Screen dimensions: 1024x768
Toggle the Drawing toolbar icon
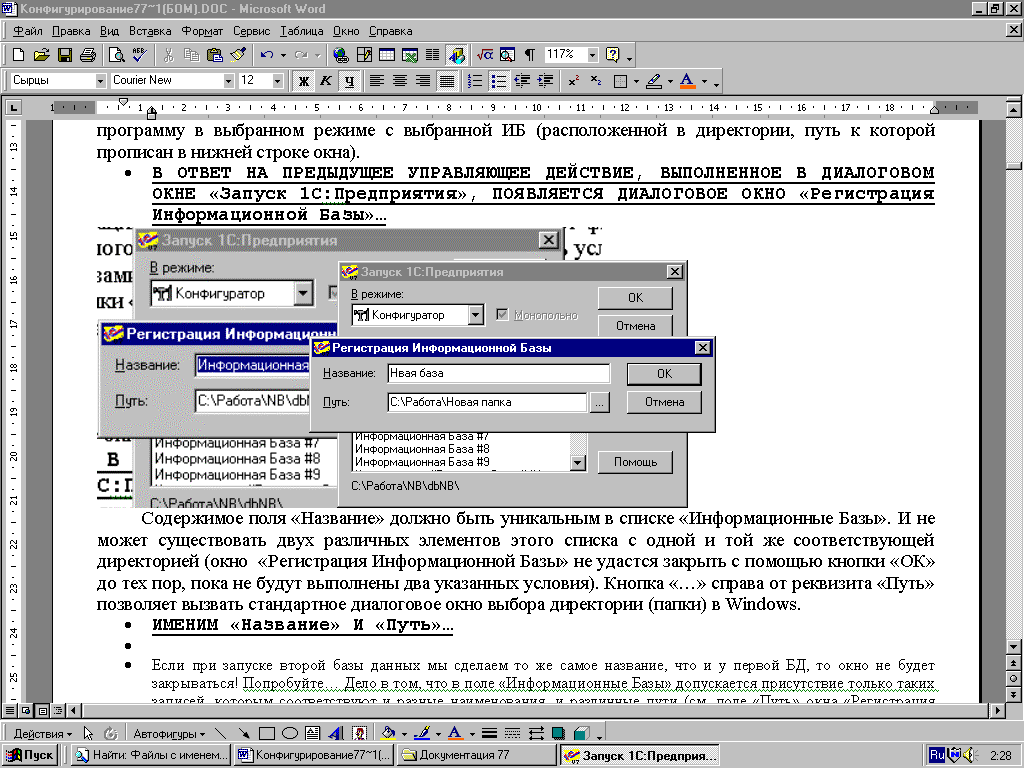click(456, 55)
